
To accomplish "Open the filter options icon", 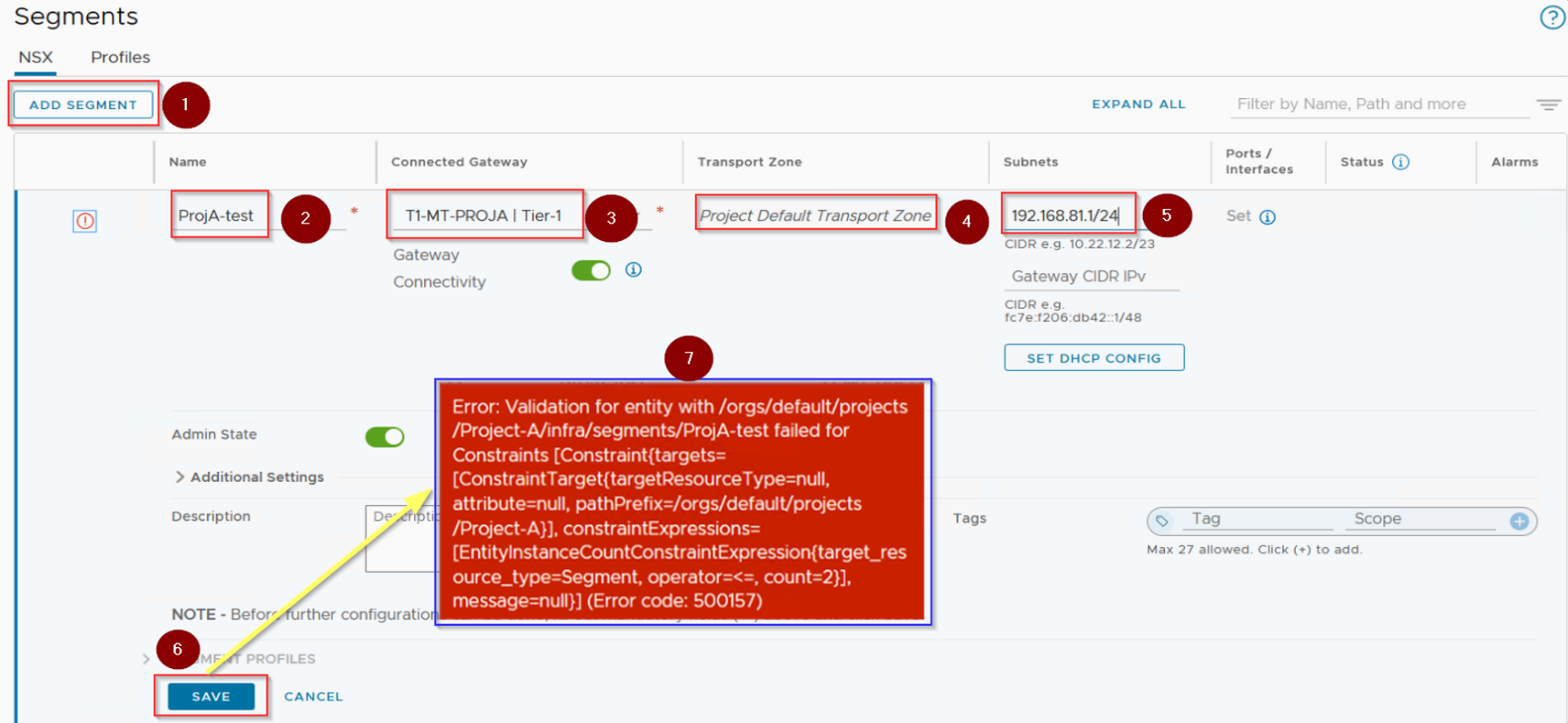I will [x=1549, y=105].
